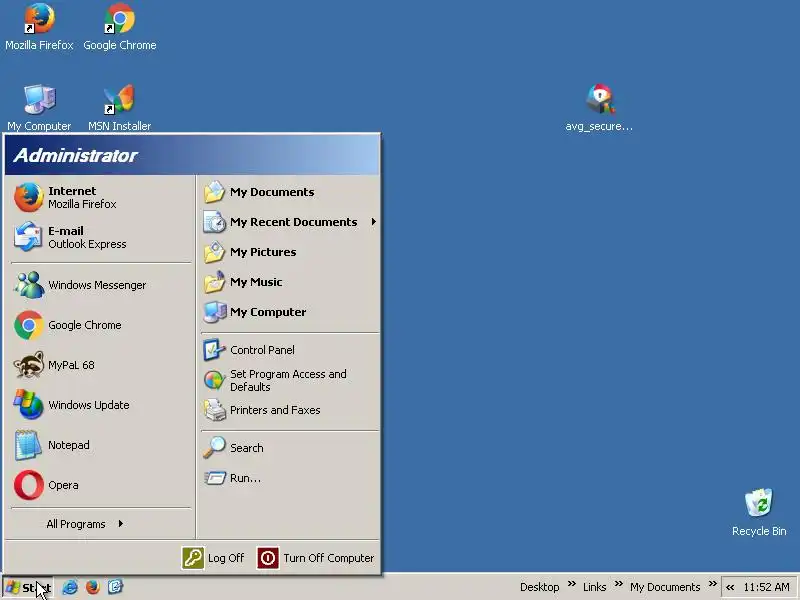Expand My Recent Documents submenu
The image size is (800, 600).
290,222
